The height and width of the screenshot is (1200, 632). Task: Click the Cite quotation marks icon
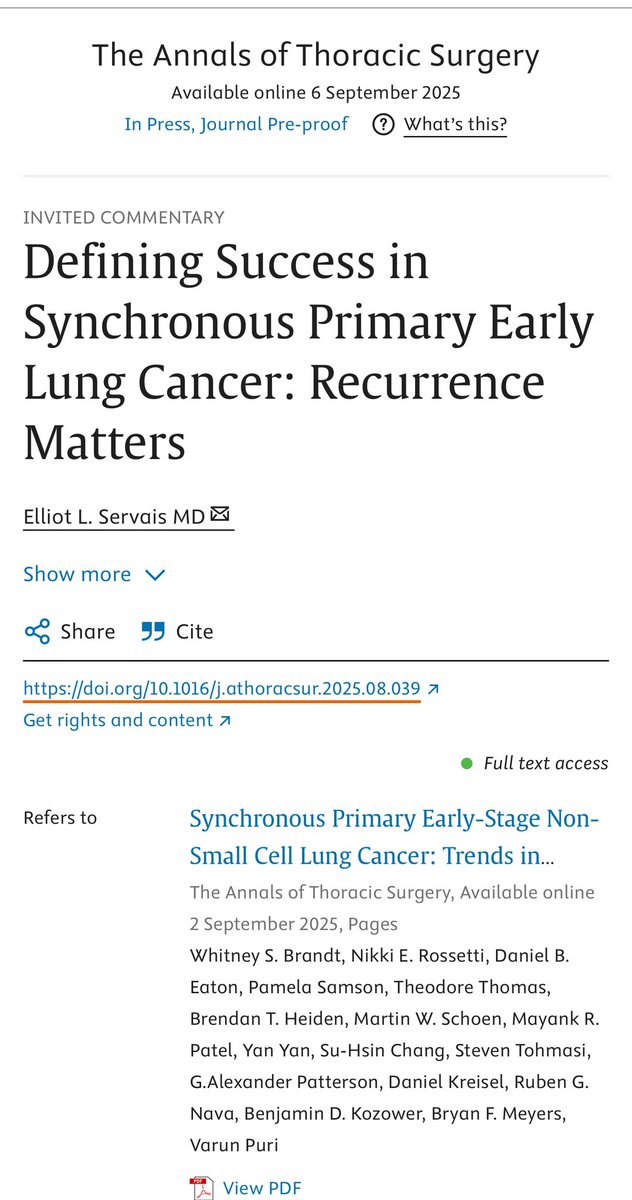[x=153, y=632]
